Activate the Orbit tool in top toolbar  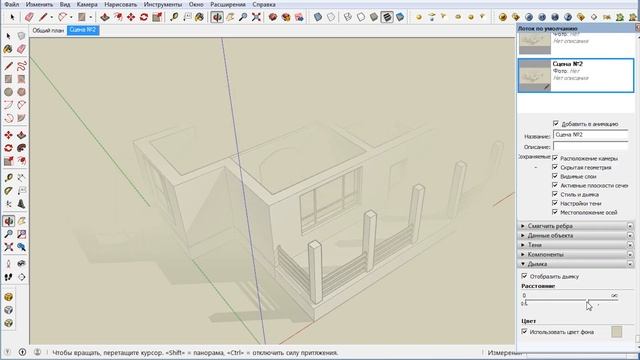click(x=217, y=17)
